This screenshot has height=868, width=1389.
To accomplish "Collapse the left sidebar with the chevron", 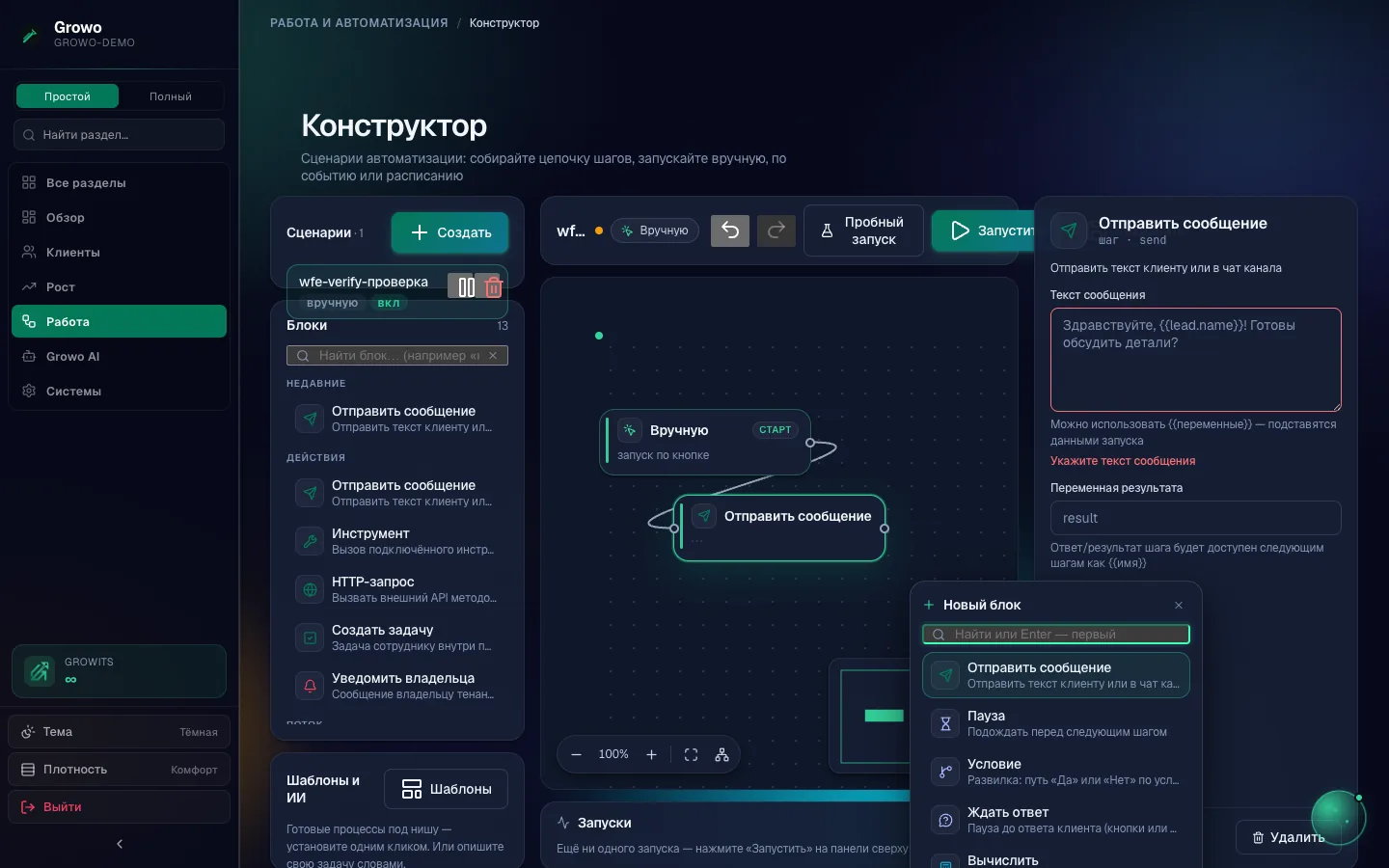I will [120, 844].
